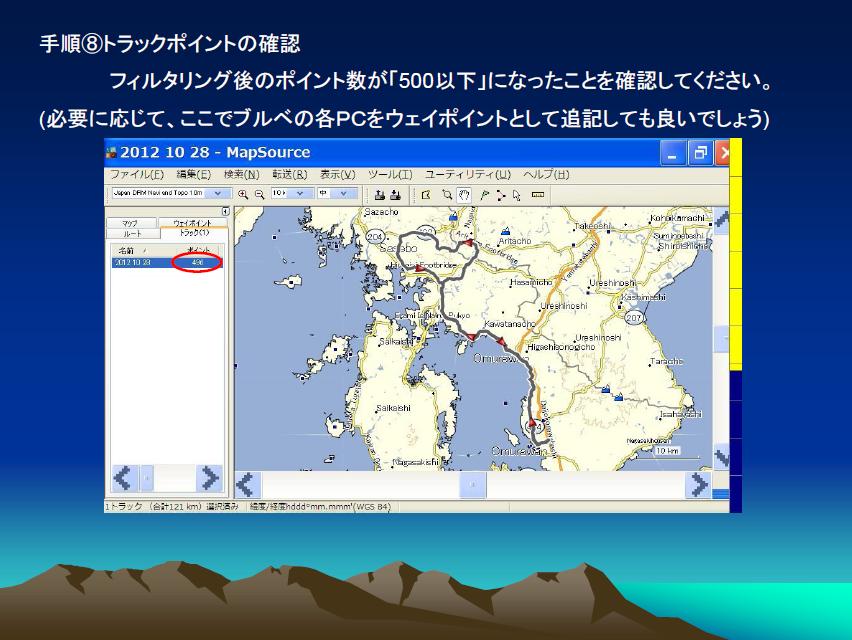Image resolution: width=852 pixels, height=640 pixels.
Task: Select the map selection tool
Action: point(426,194)
